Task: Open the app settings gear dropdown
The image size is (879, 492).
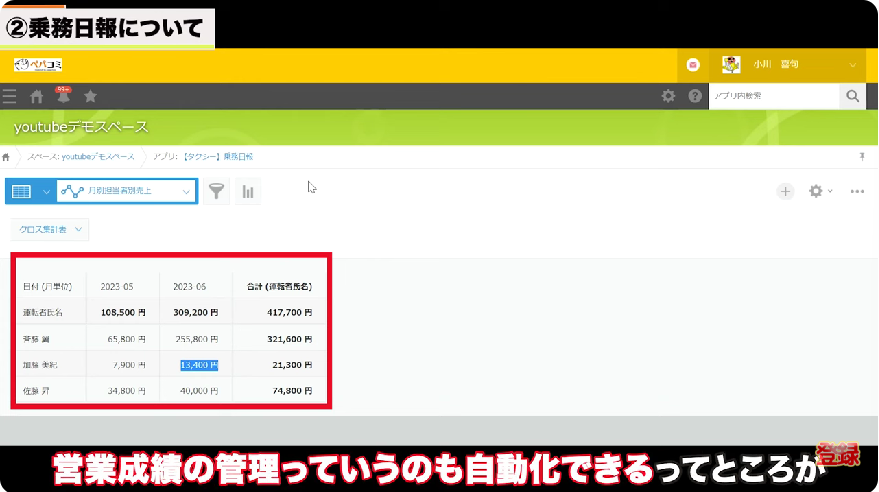Action: coord(820,191)
